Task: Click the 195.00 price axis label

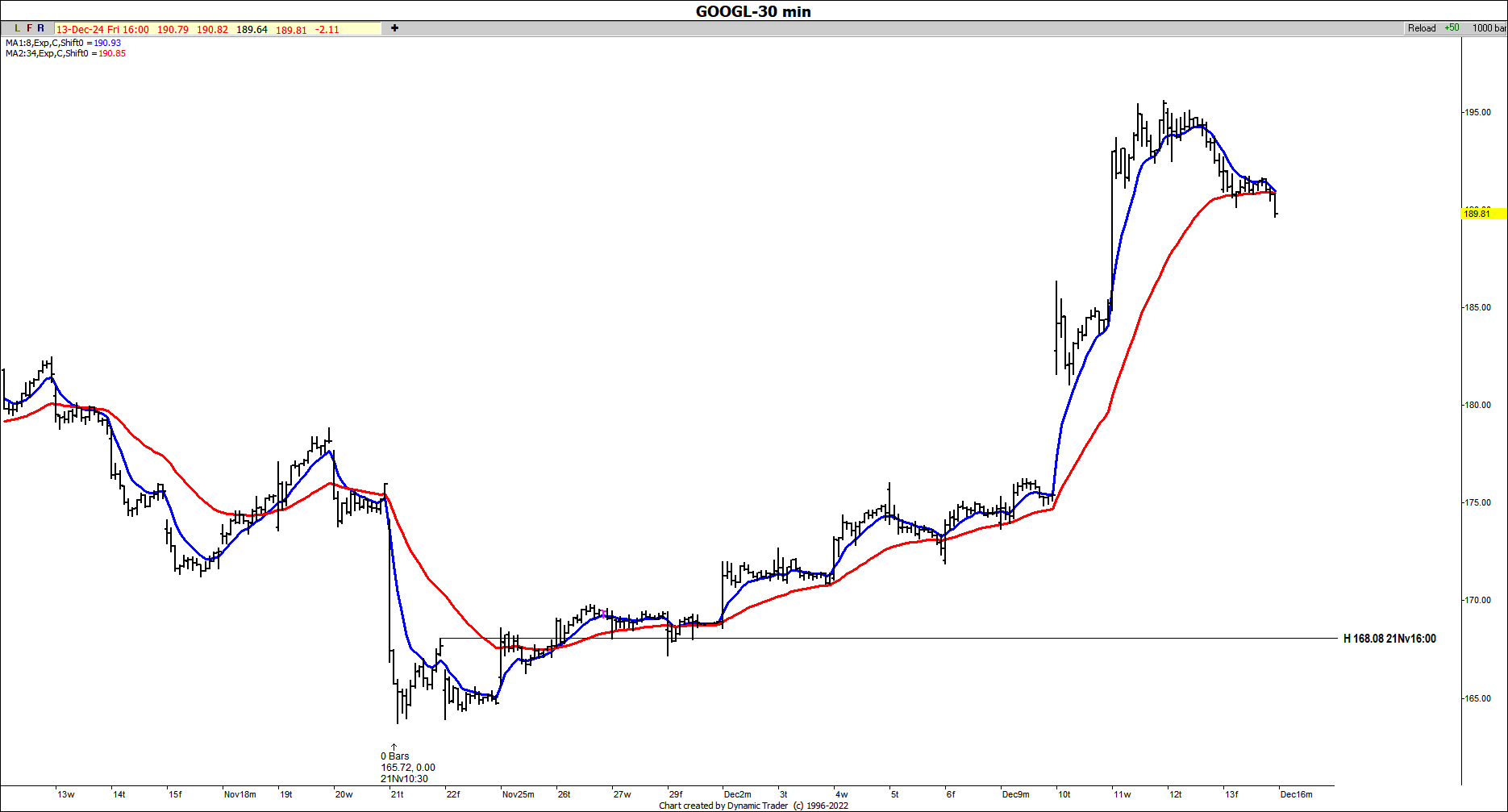Action: click(1478, 112)
